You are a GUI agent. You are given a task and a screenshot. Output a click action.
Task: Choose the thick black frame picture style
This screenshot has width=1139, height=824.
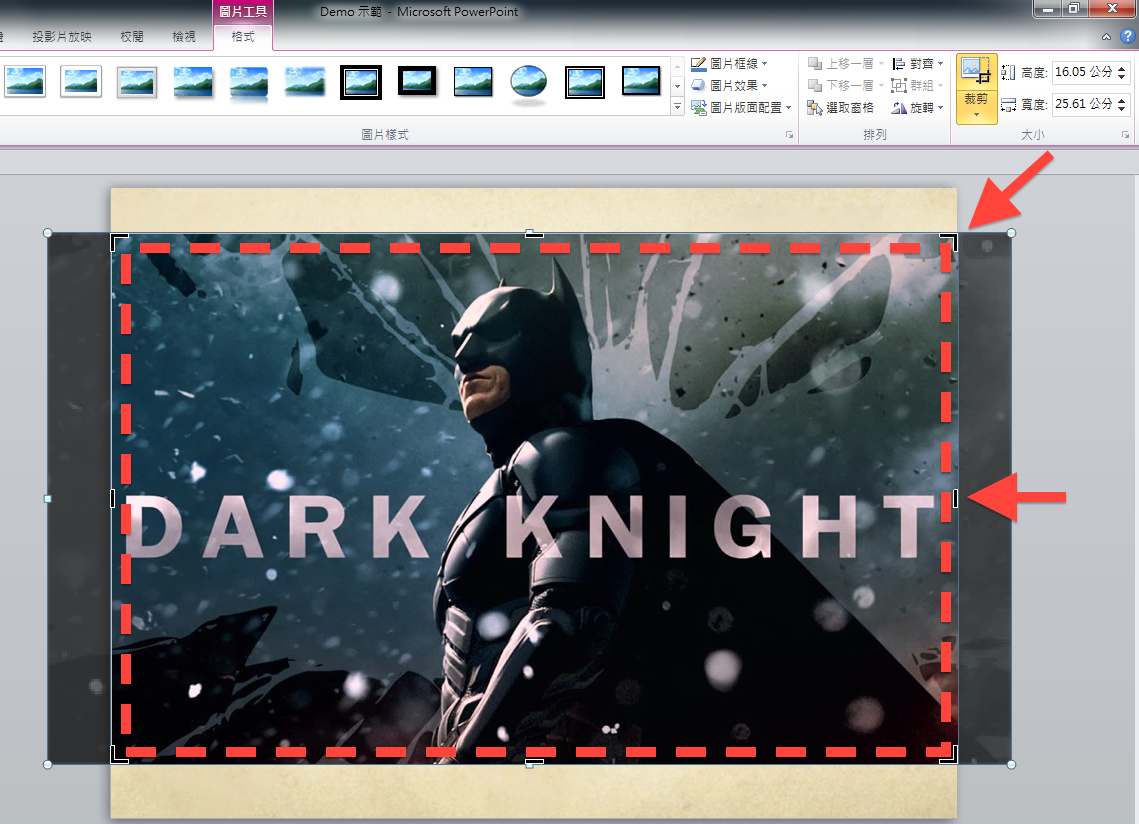417,81
